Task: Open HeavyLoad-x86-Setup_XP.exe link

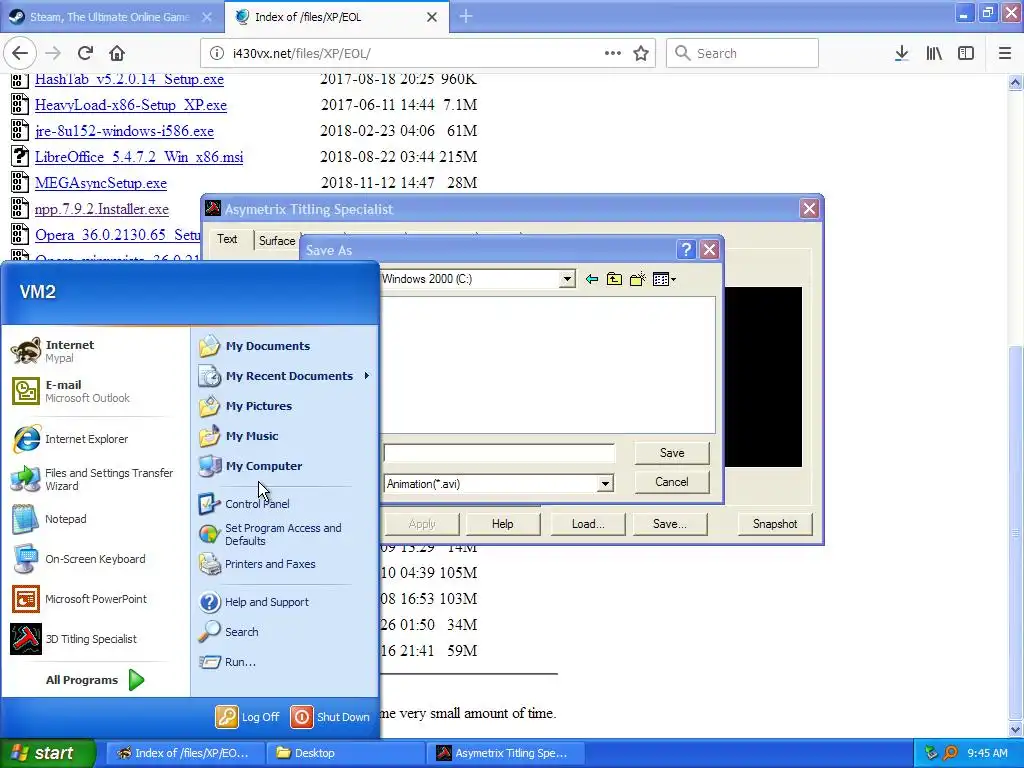Action: [131, 105]
